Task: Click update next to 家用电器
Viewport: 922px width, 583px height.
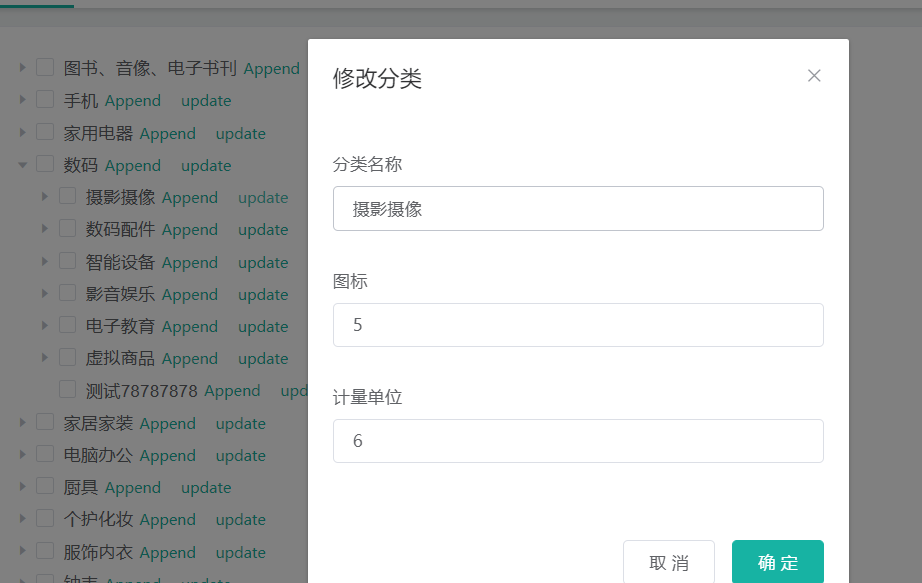Action: click(x=240, y=134)
